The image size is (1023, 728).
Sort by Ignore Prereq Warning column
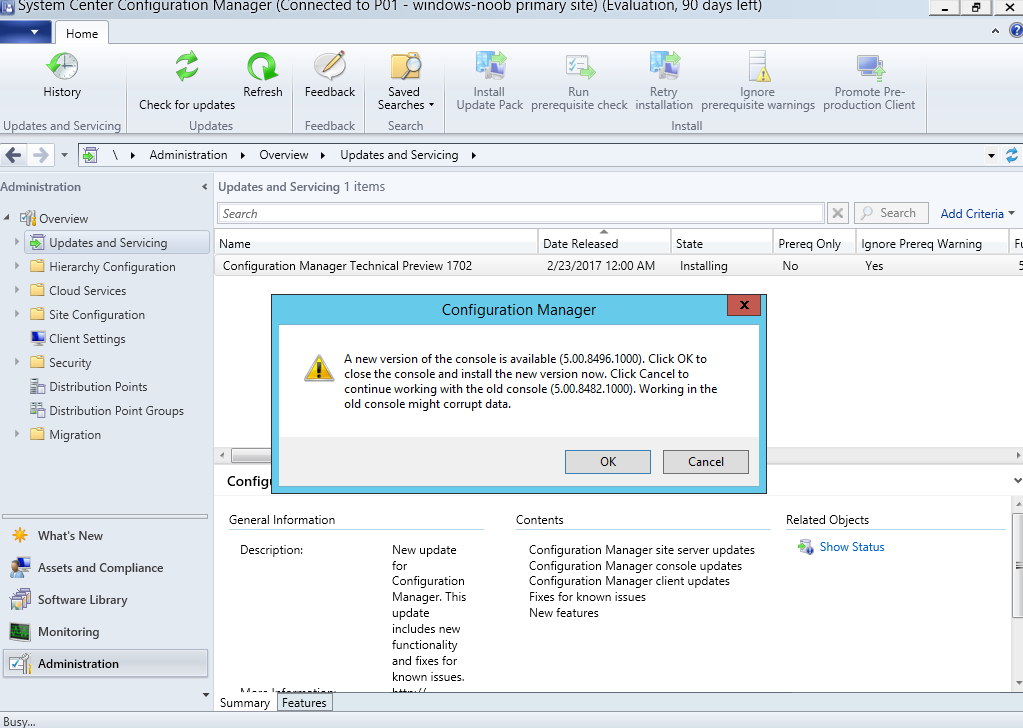coord(932,243)
